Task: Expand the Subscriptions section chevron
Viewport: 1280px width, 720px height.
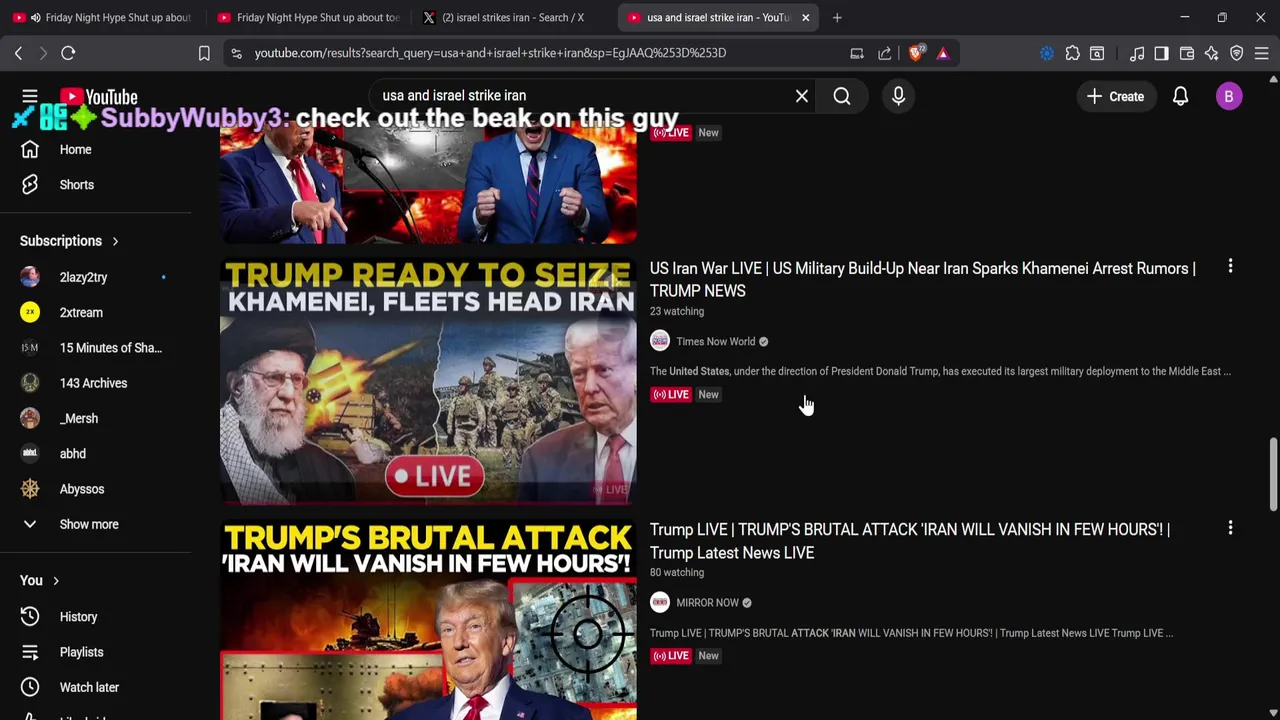Action: pyautogui.click(x=115, y=241)
